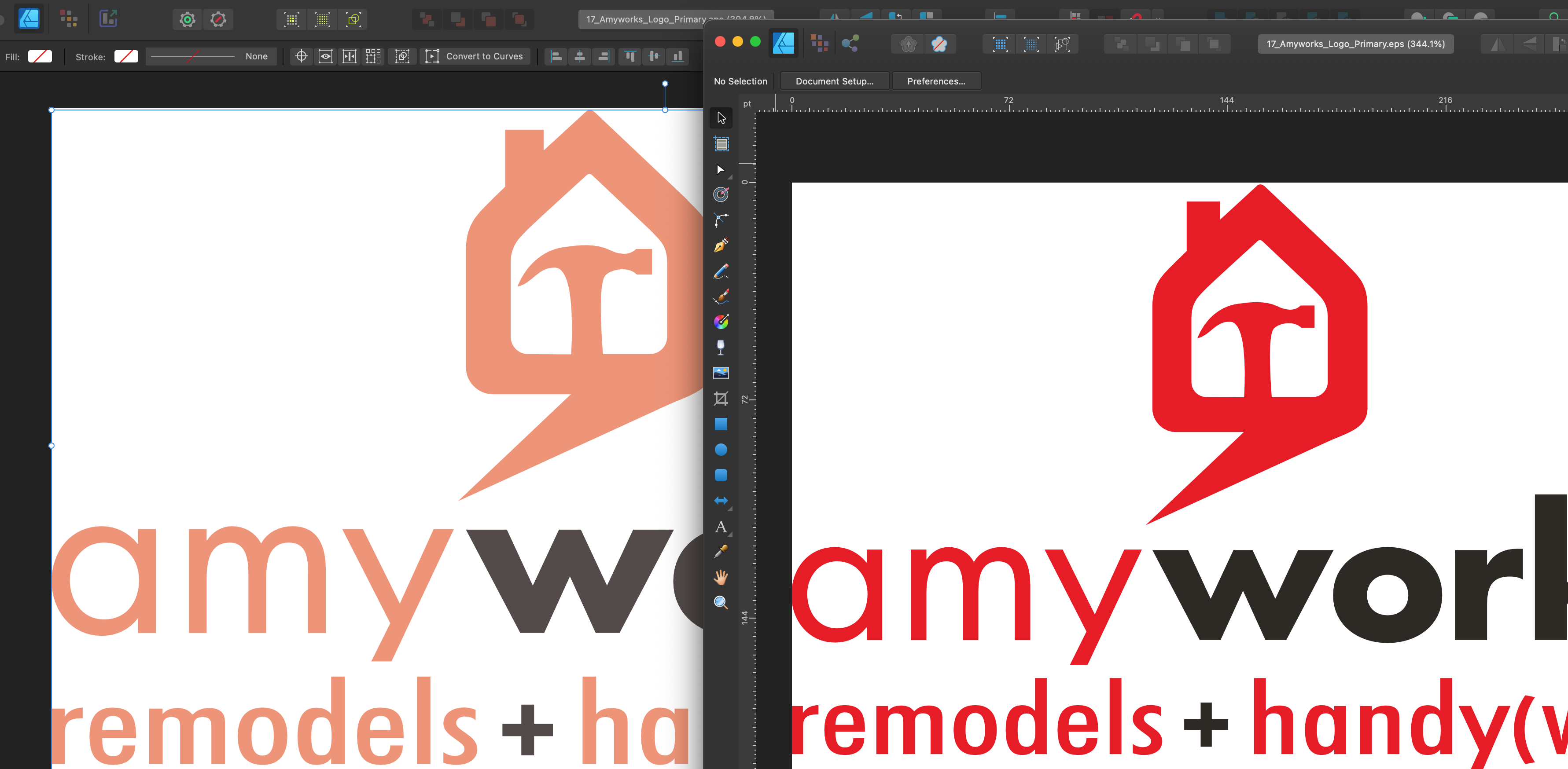This screenshot has width=1568, height=769.
Task: Select the Node tool
Action: pyautogui.click(x=721, y=170)
